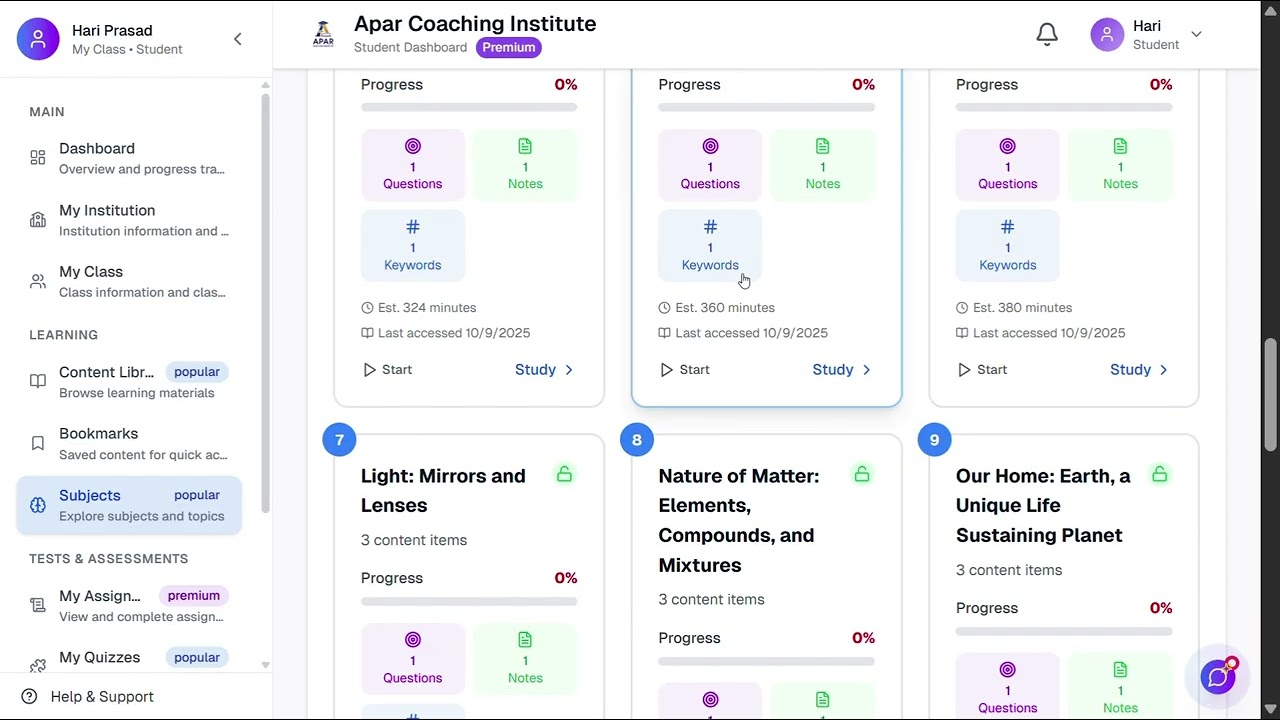Click lock icon on Our Home: Earth card
This screenshot has width=1280, height=720.
coord(1159,474)
